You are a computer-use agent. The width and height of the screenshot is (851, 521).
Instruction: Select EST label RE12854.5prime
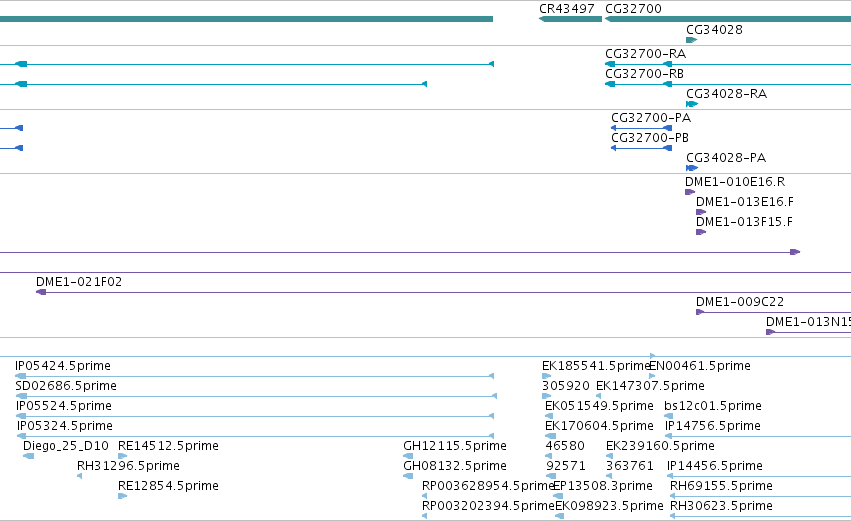(x=168, y=486)
